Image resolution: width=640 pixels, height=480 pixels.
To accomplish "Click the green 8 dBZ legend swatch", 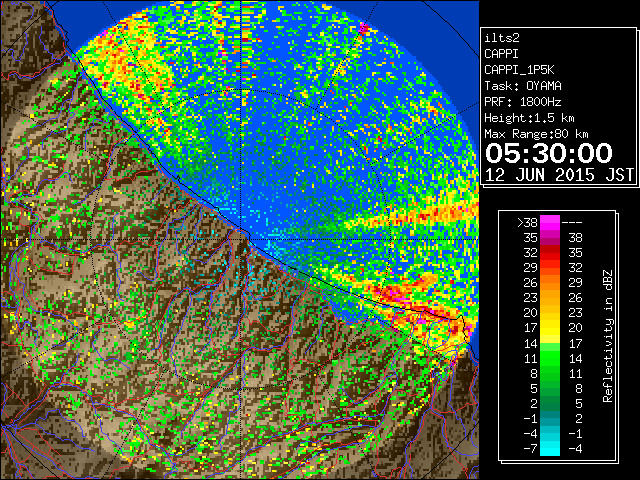I will [550, 373].
